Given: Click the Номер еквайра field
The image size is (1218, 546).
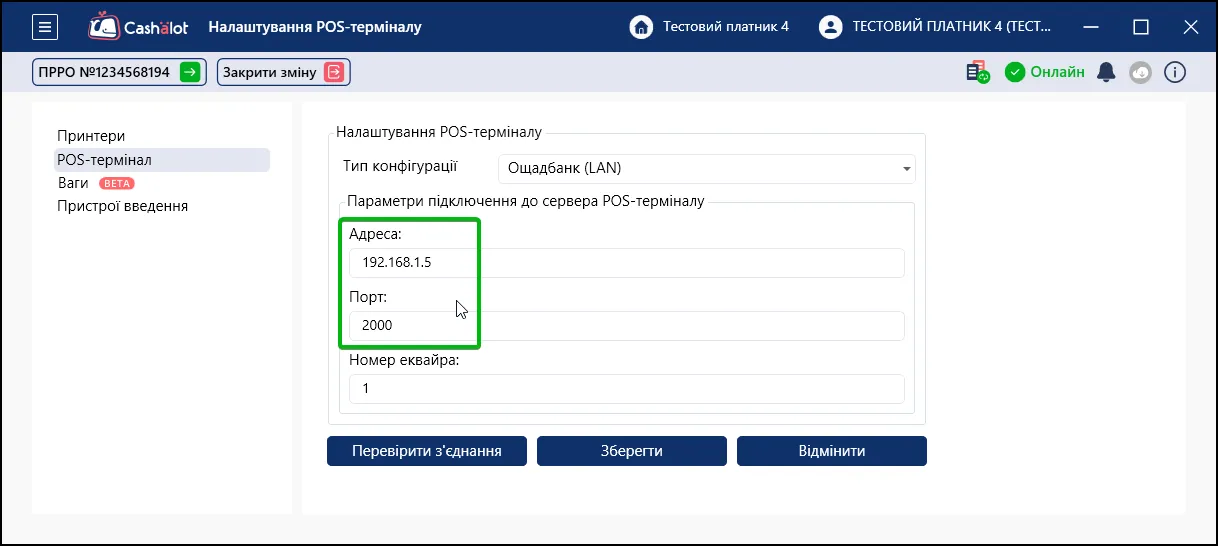Looking at the screenshot, I should [627, 389].
